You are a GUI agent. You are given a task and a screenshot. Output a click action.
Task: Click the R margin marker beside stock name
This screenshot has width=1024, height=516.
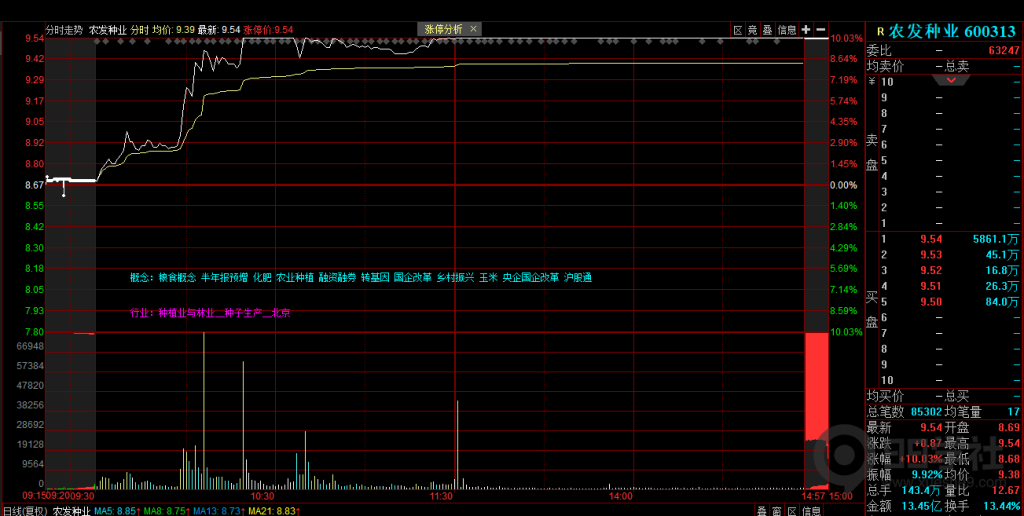tap(880, 32)
